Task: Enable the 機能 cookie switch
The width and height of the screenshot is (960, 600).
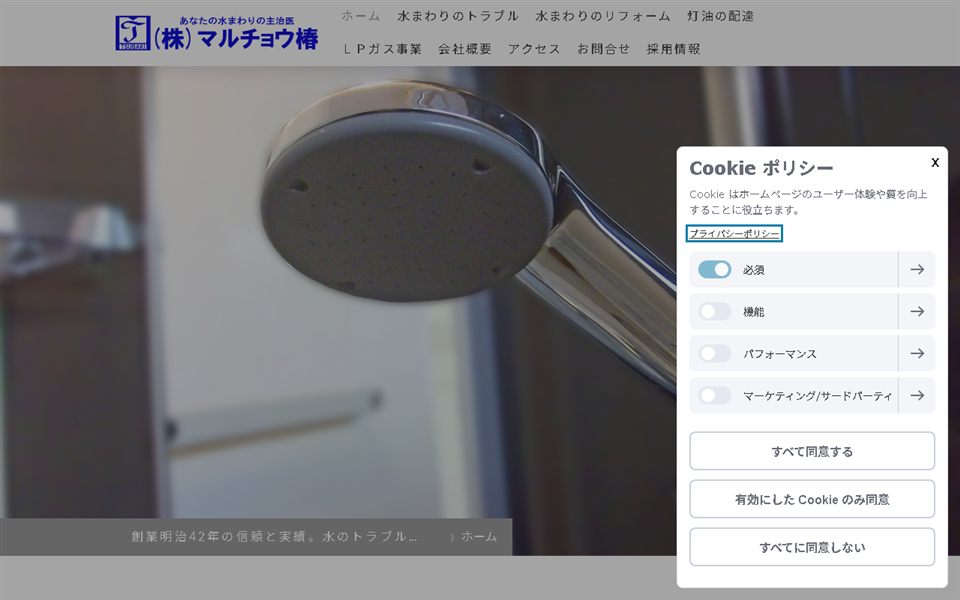Action: (x=714, y=312)
